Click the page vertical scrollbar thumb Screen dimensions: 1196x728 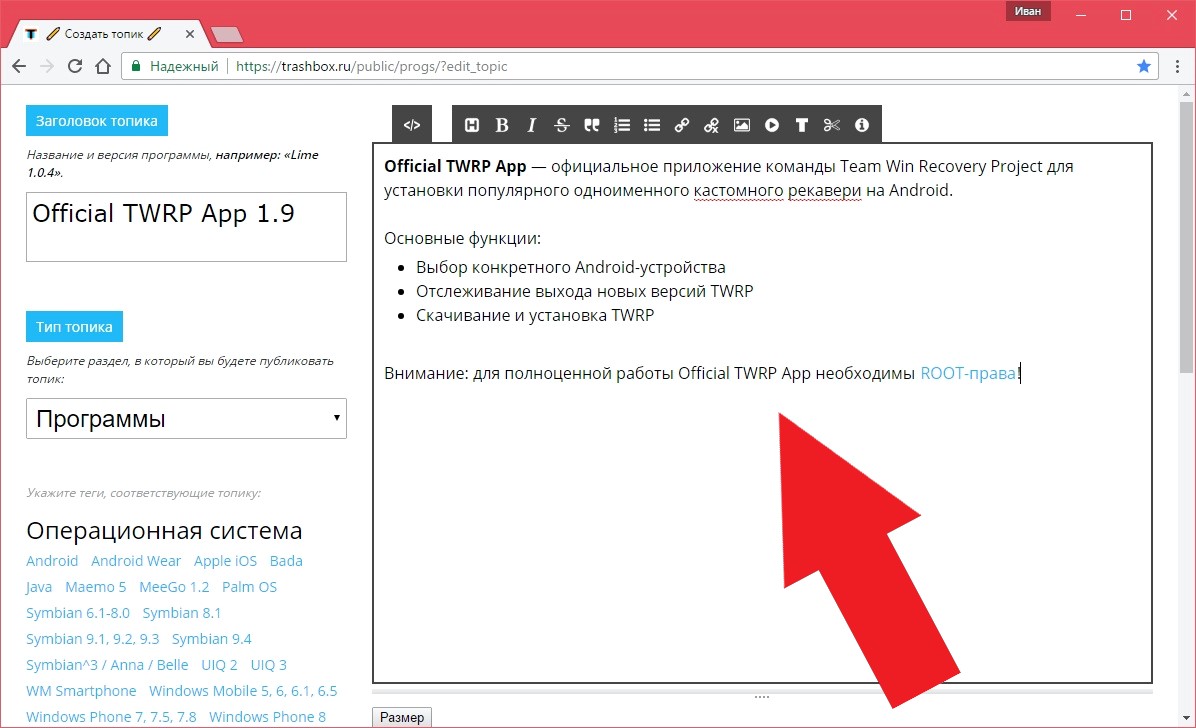[x=1186, y=237]
